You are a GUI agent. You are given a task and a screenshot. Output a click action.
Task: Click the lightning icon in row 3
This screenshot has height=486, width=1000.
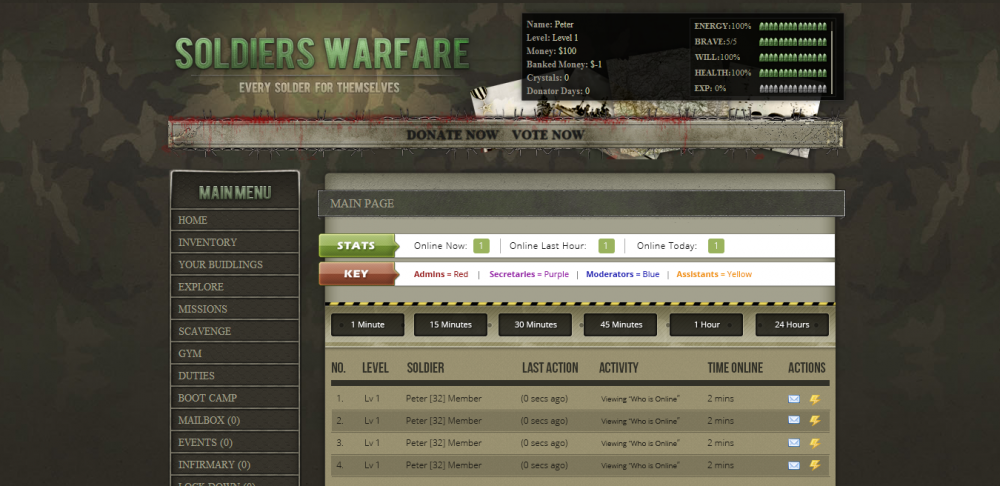[x=815, y=443]
